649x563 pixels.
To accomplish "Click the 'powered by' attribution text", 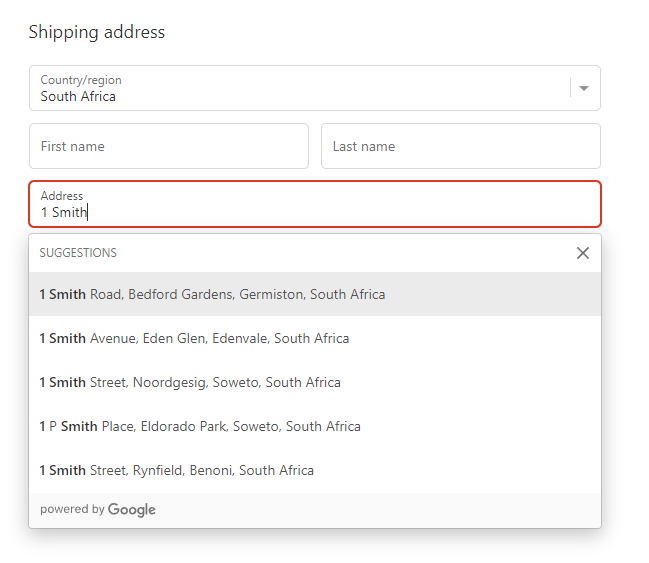I will pos(72,510).
